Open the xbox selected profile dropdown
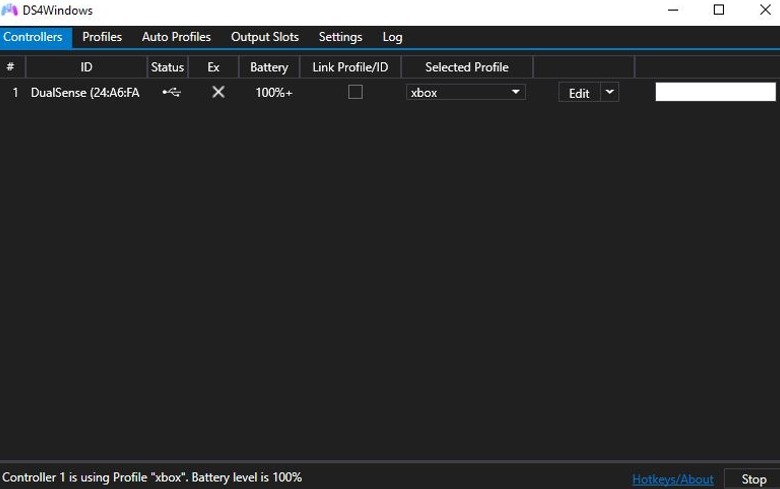This screenshot has width=780, height=489. [x=466, y=93]
